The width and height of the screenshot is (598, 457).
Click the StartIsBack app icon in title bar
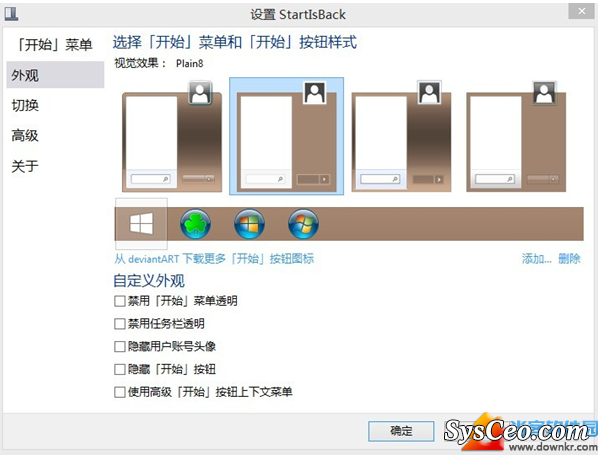click(11, 14)
